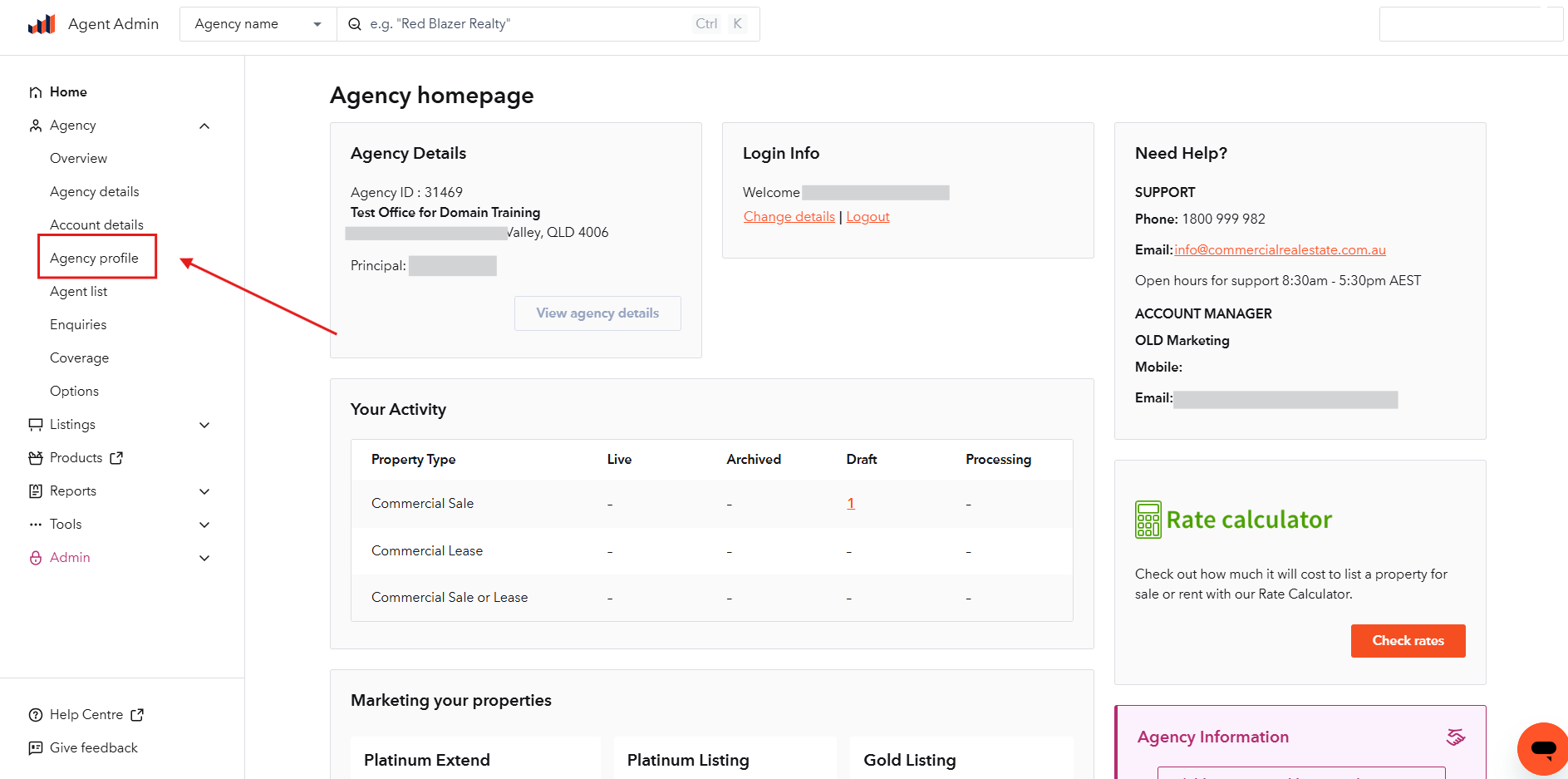The width and height of the screenshot is (1568, 779).
Task: Open Products via its external link icon
Action: 116,458
